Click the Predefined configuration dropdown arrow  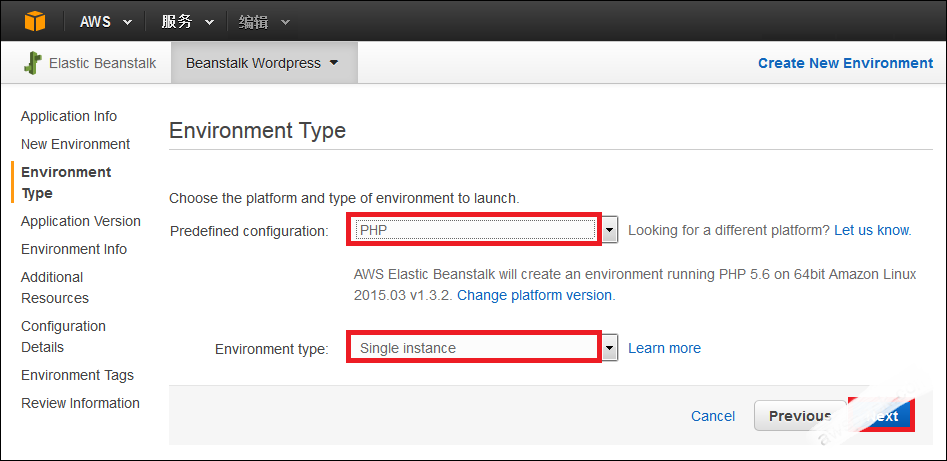point(610,230)
